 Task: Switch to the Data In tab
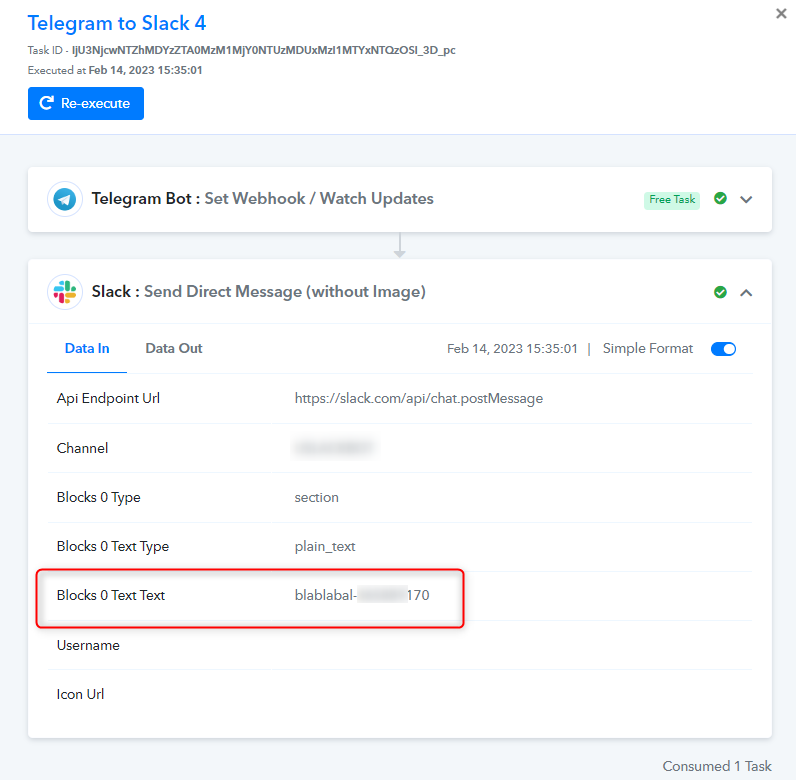click(87, 348)
